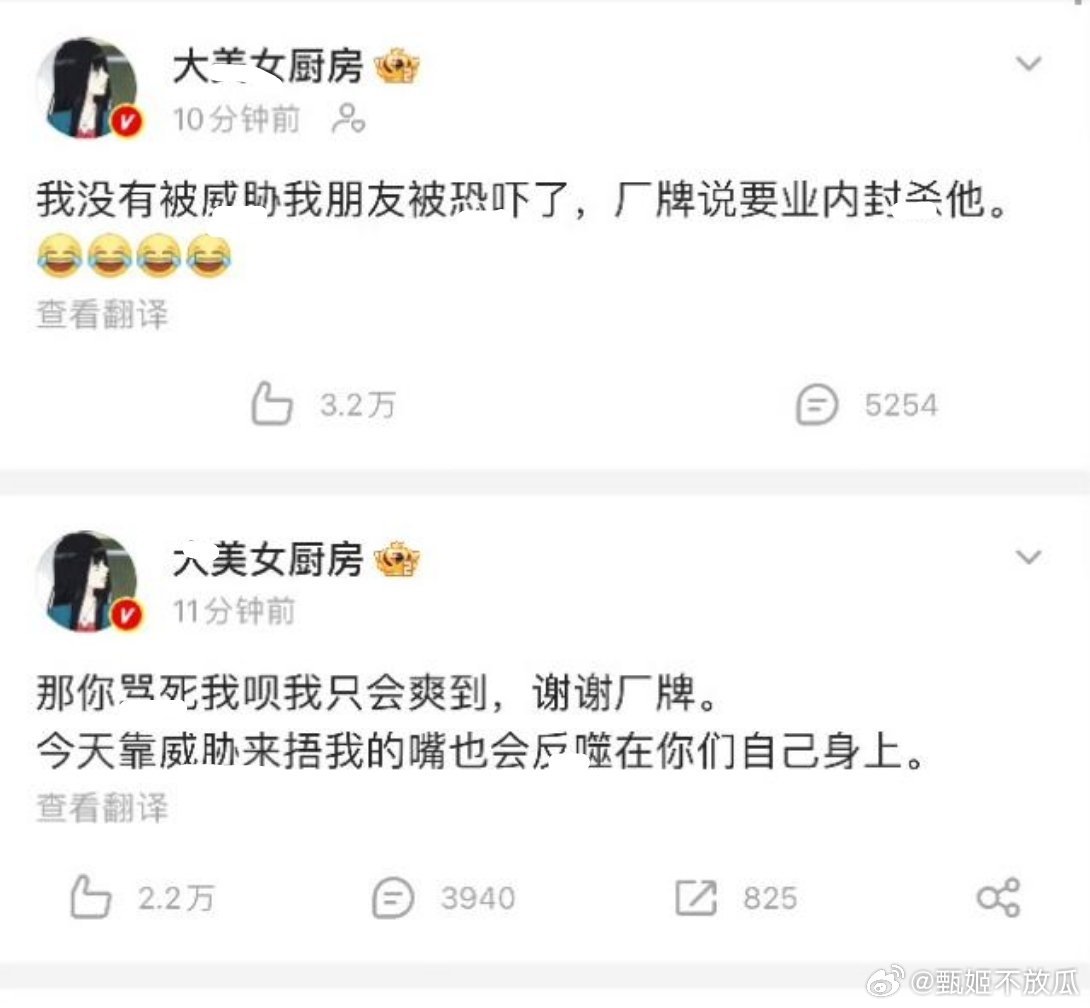Tap the crown badge next to second username
This screenshot has width=1090, height=1008.
coord(397,560)
